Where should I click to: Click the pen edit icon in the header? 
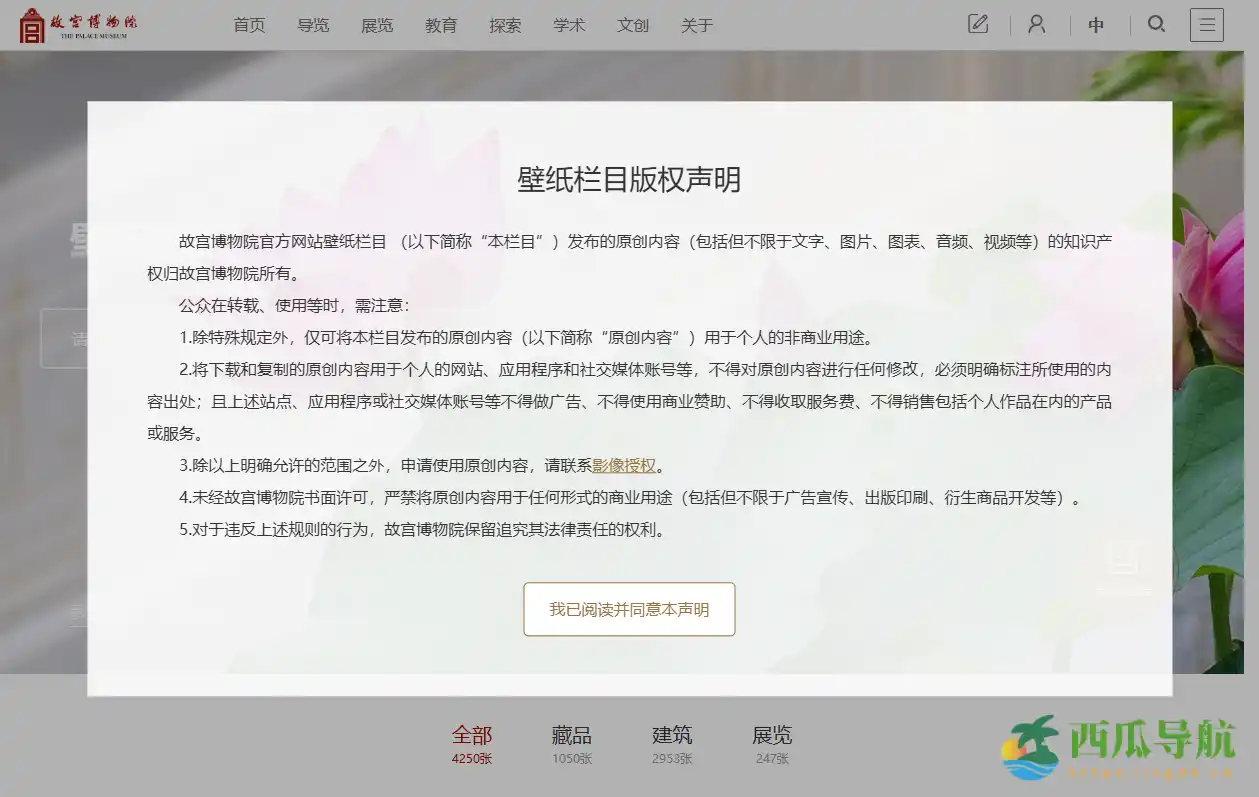point(978,24)
